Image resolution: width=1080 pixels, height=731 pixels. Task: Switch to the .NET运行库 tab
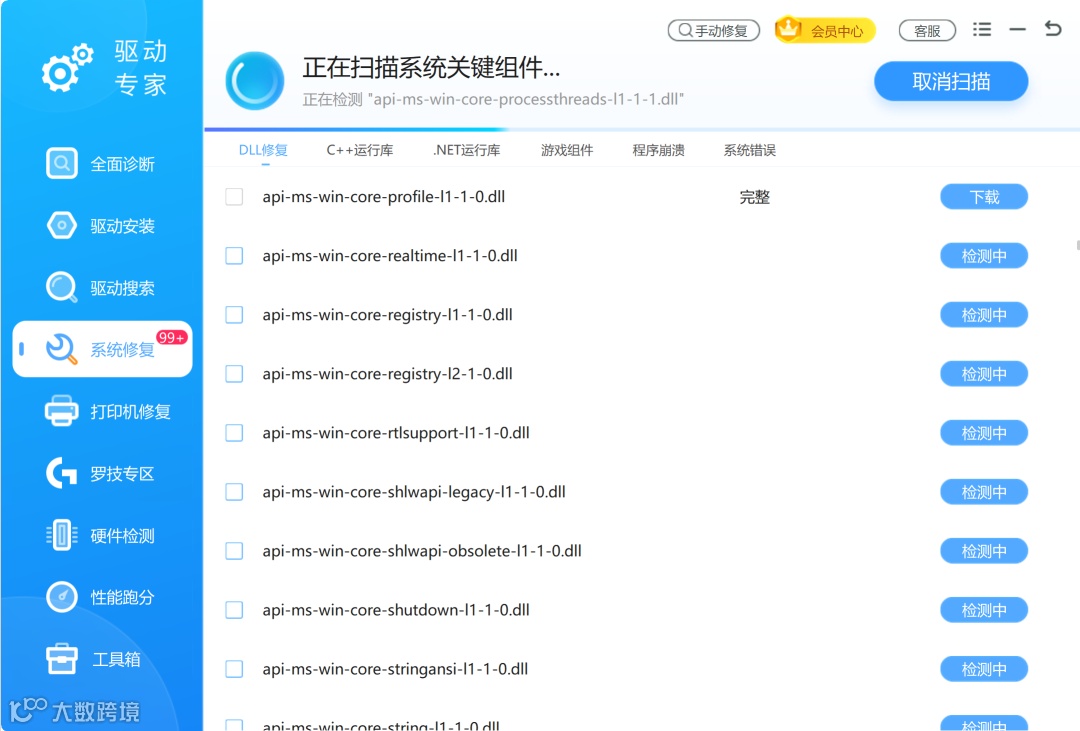(466, 150)
